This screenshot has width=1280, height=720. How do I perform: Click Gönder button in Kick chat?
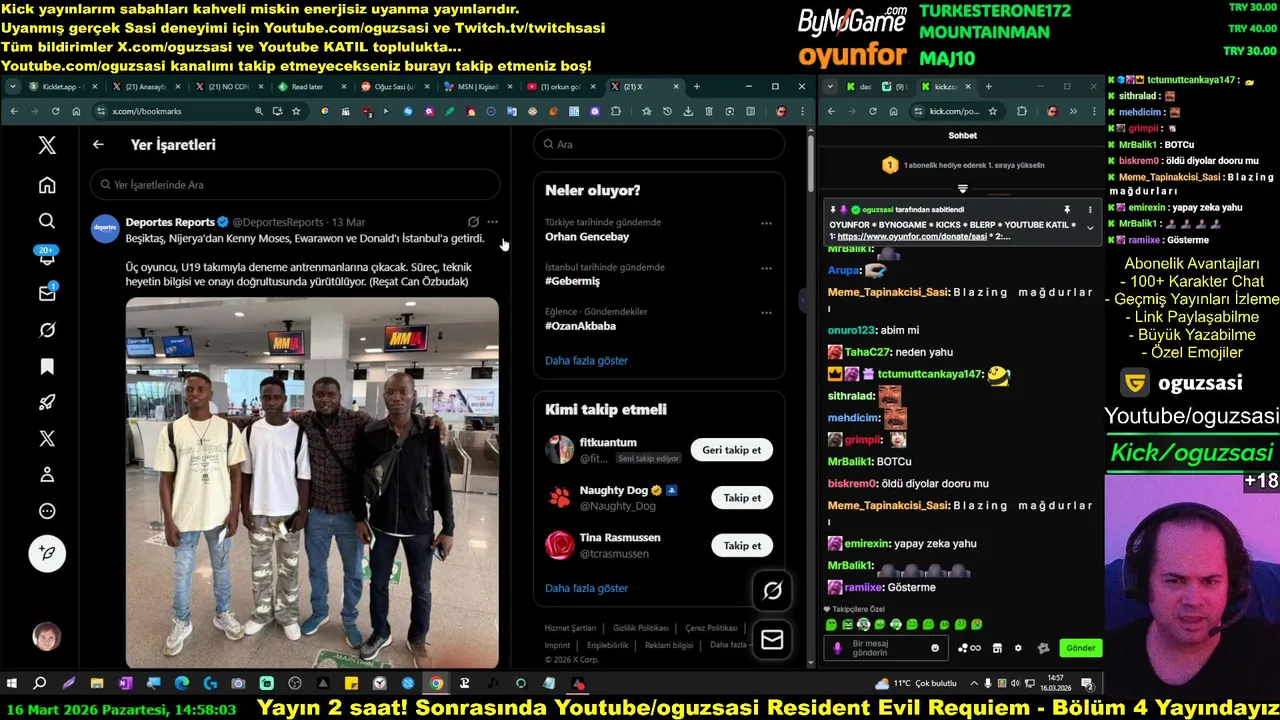pos(1080,648)
